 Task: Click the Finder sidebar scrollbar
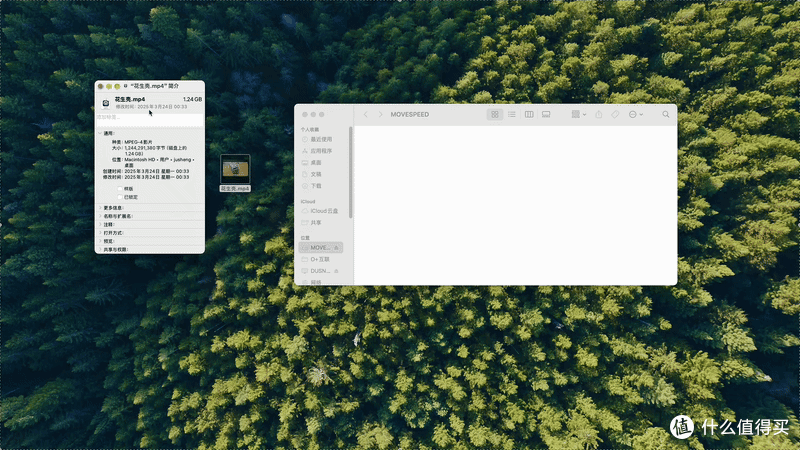coord(351,172)
